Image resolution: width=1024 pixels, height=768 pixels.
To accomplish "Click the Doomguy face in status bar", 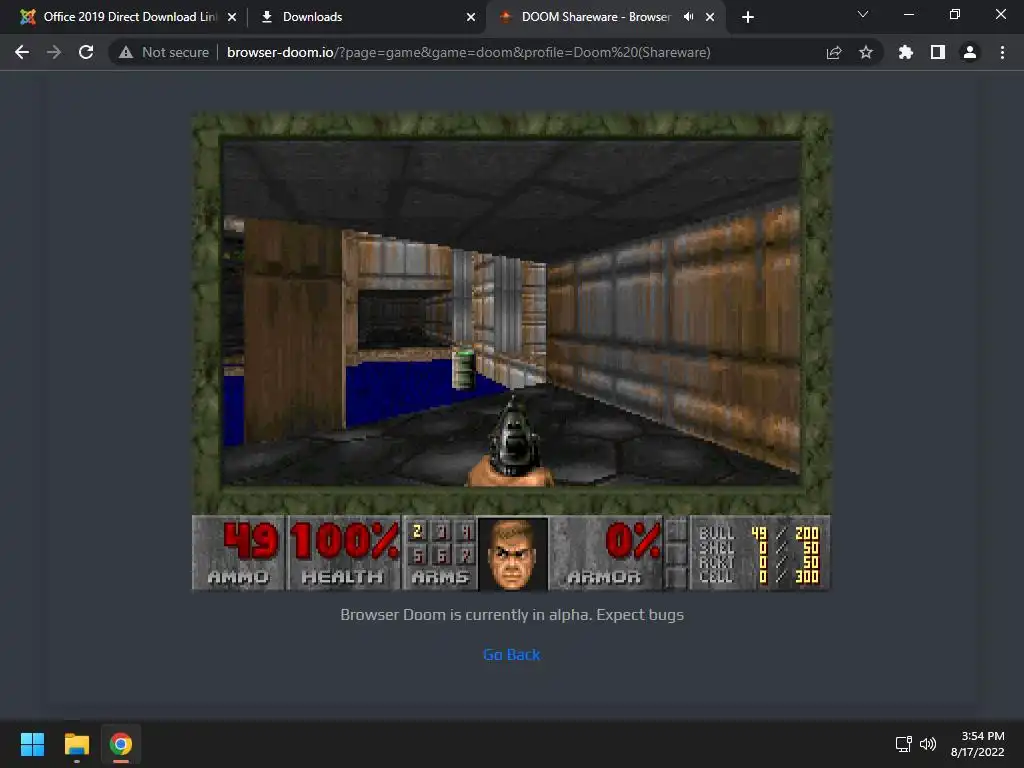I will point(513,554).
